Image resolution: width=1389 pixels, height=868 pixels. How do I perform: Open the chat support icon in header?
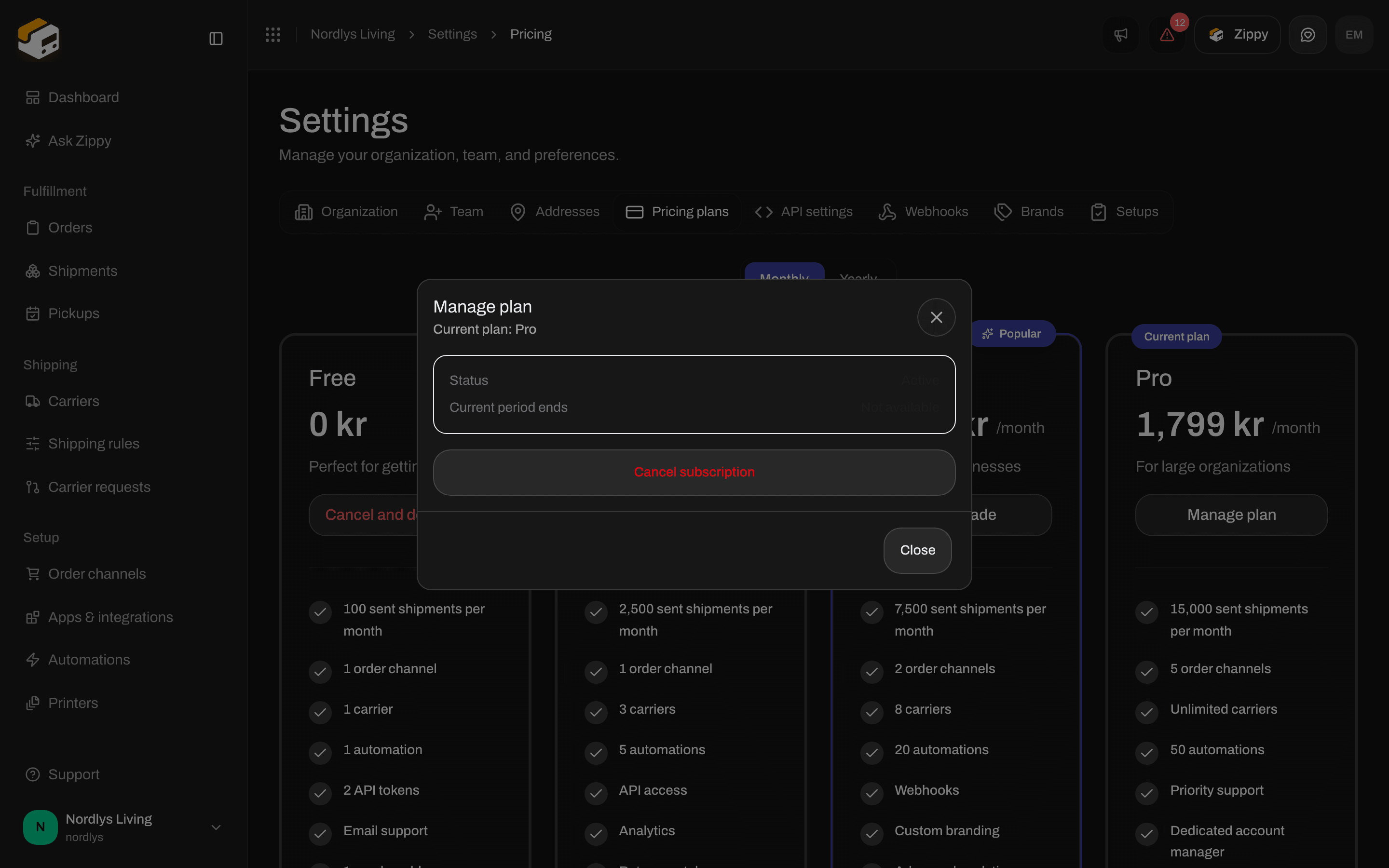click(x=1307, y=35)
